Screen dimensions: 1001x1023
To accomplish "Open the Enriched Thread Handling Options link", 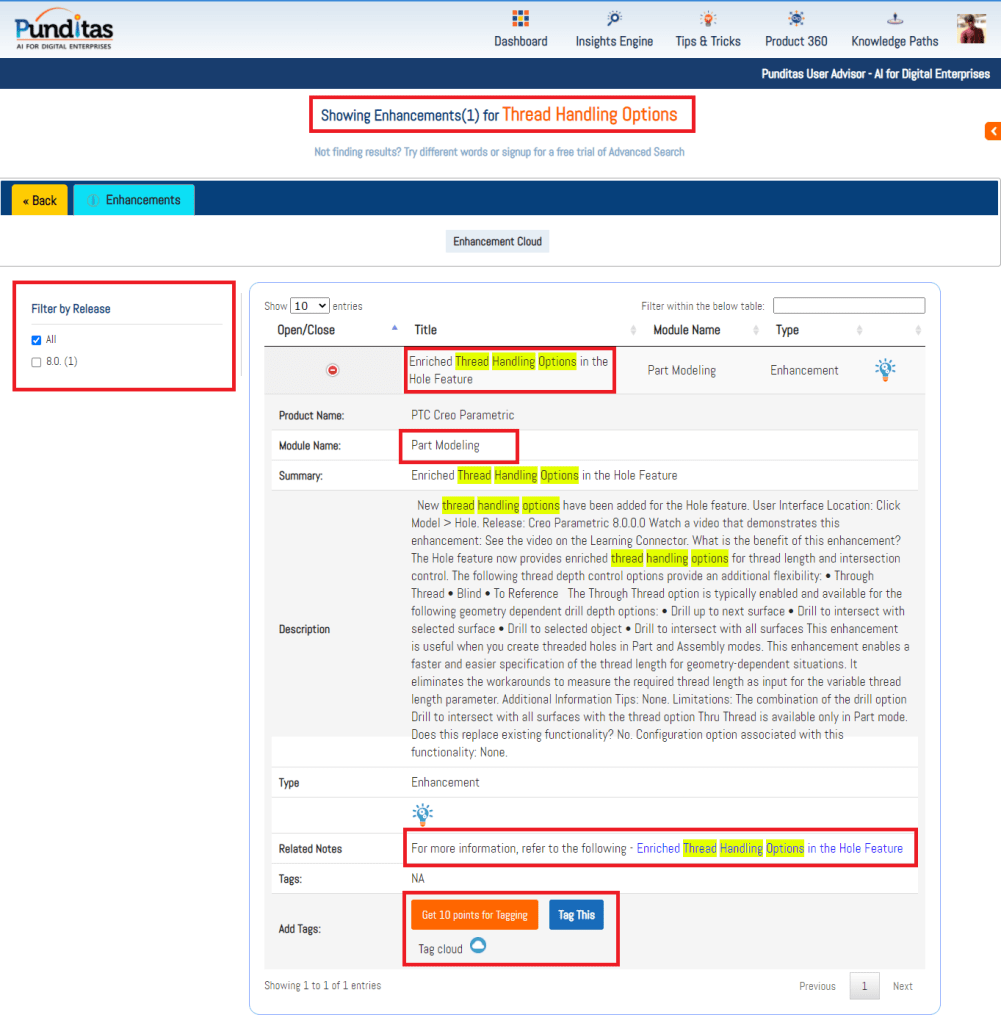I will 769,848.
